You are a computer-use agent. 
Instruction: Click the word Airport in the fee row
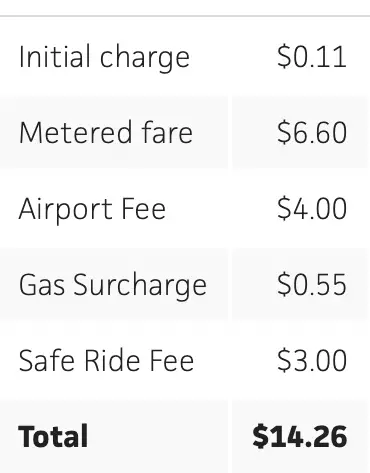click(x=65, y=209)
